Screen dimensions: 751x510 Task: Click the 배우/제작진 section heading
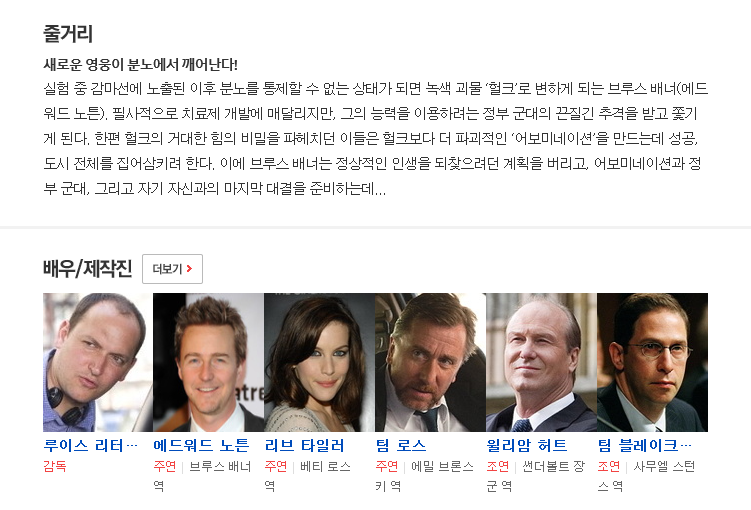pyautogui.click(x=88, y=269)
